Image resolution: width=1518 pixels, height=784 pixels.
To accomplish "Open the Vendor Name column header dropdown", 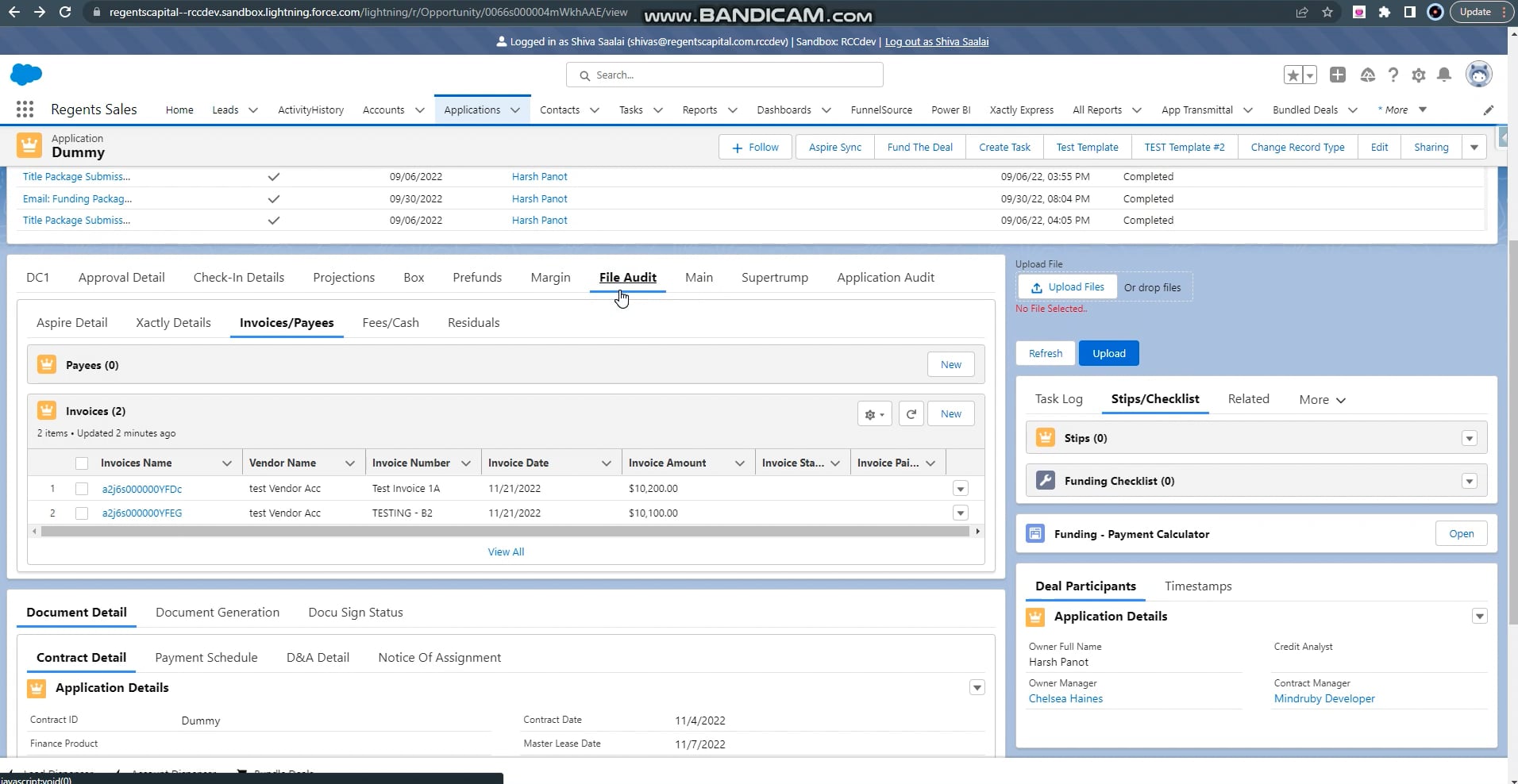I will [349, 463].
